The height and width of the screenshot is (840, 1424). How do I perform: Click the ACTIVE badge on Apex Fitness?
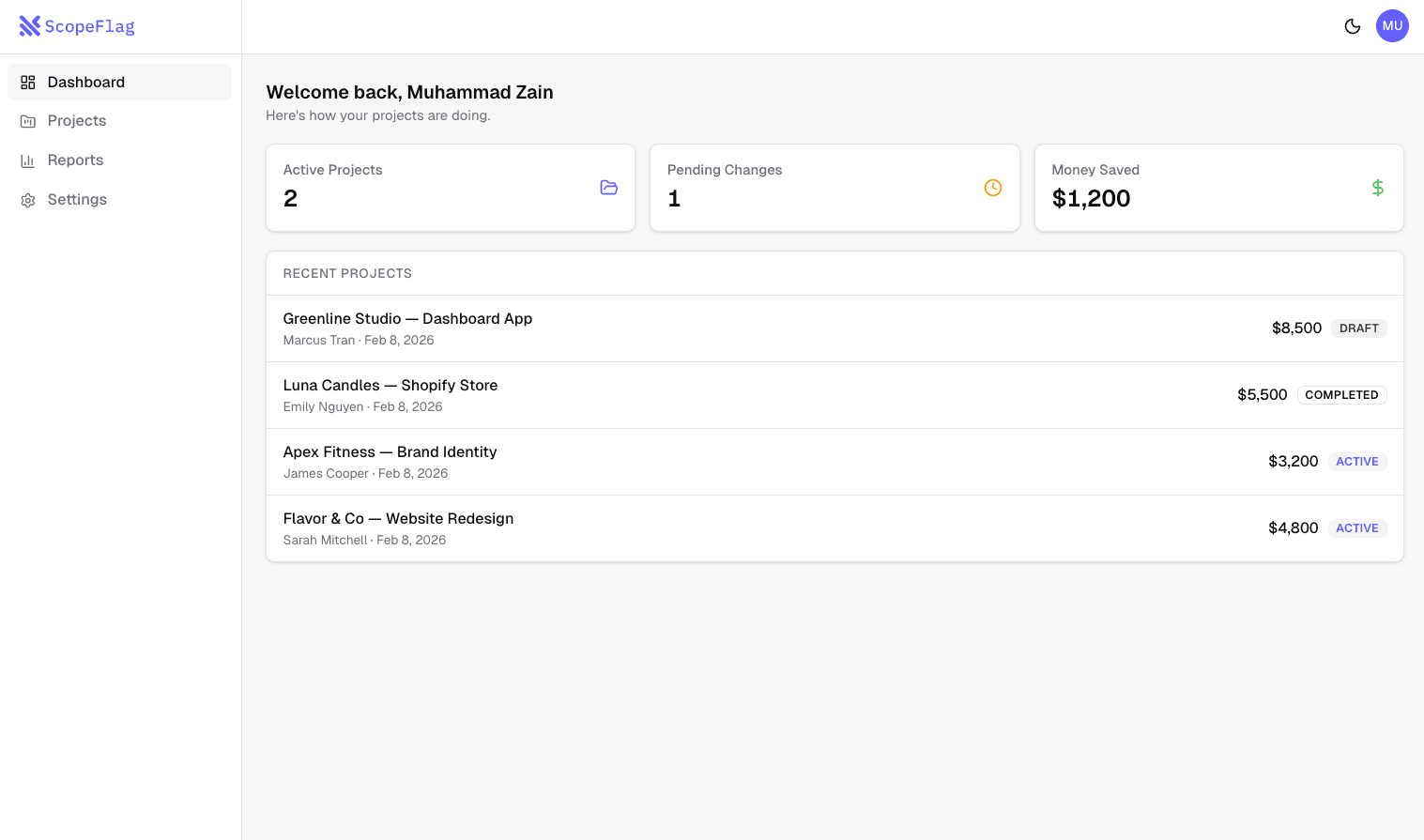pos(1357,461)
